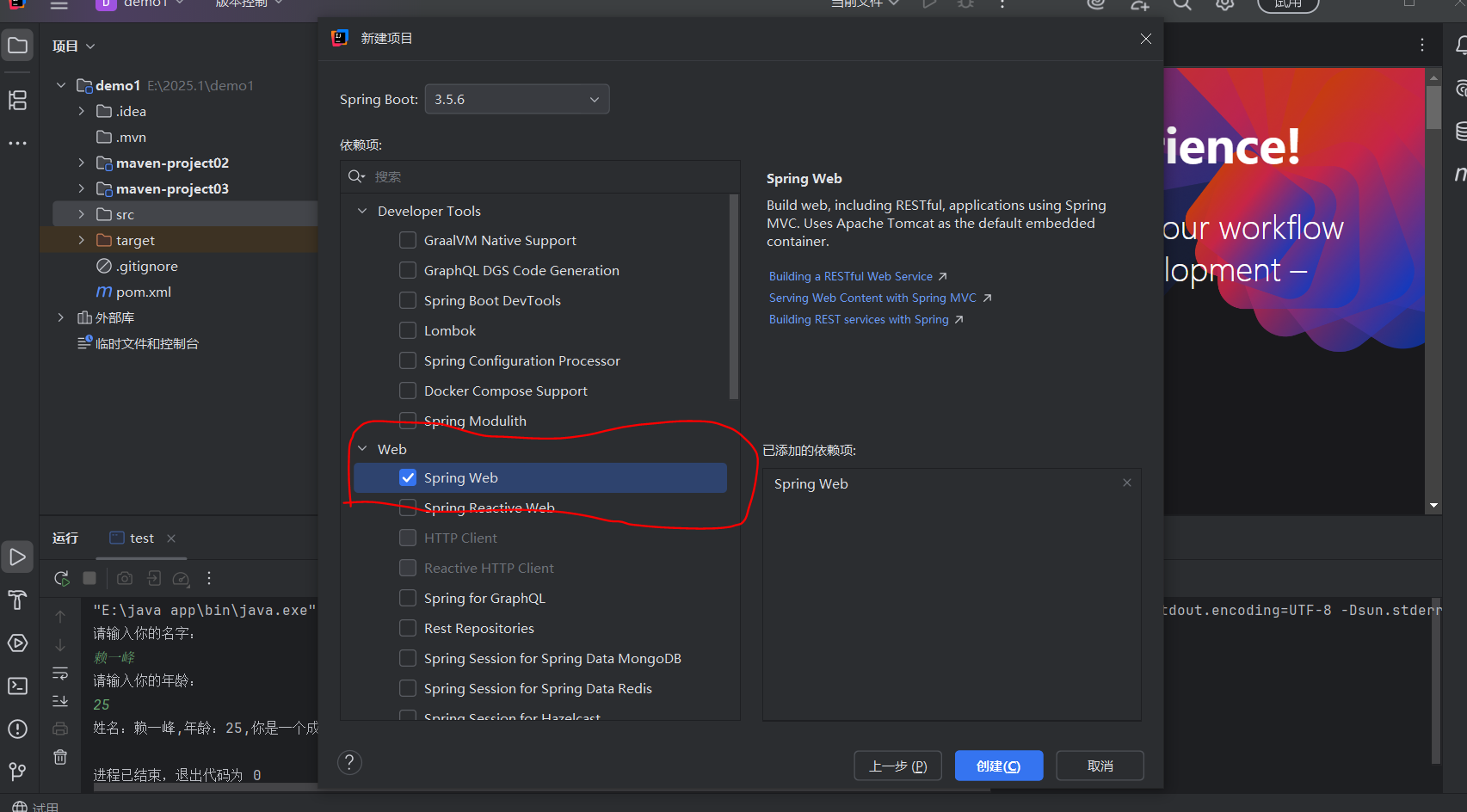Take a thread dump camera icon
Screen dimensions: 1467x812
[x=125, y=578]
